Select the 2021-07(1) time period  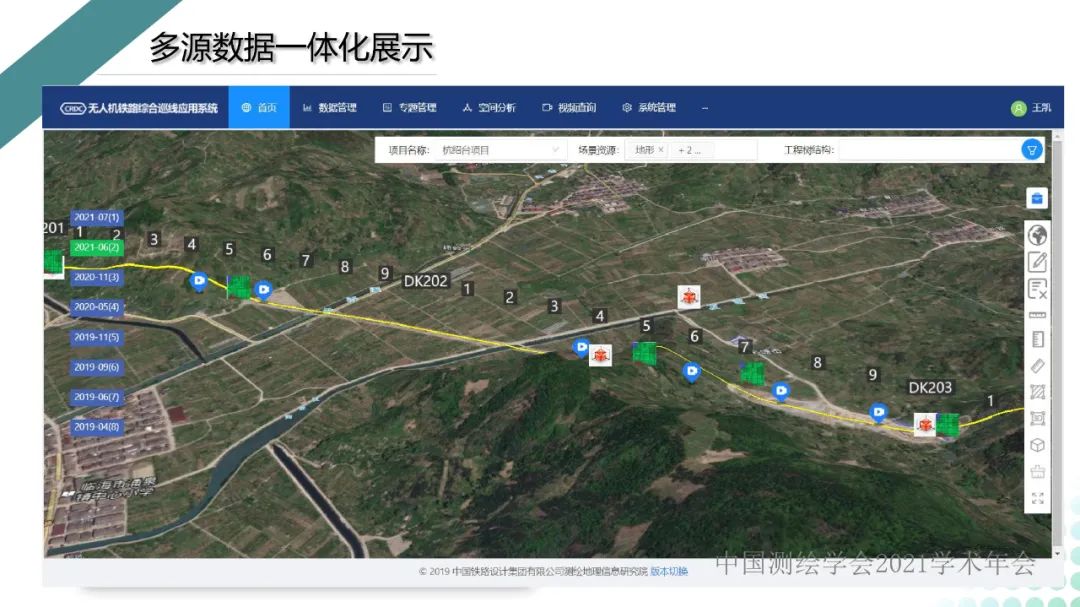[x=97, y=217]
